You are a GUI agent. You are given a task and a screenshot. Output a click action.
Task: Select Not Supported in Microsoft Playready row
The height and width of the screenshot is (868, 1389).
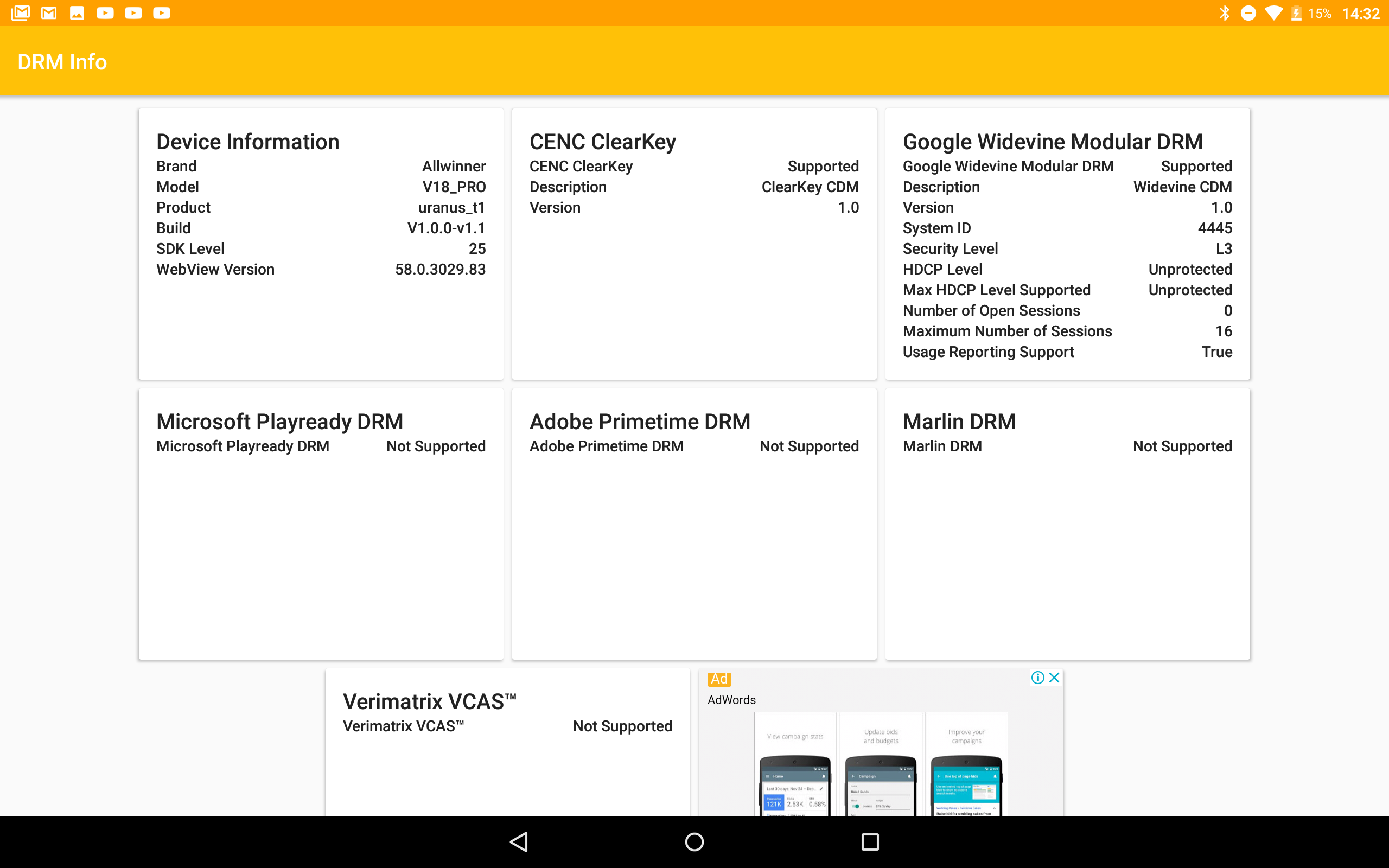pyautogui.click(x=436, y=446)
